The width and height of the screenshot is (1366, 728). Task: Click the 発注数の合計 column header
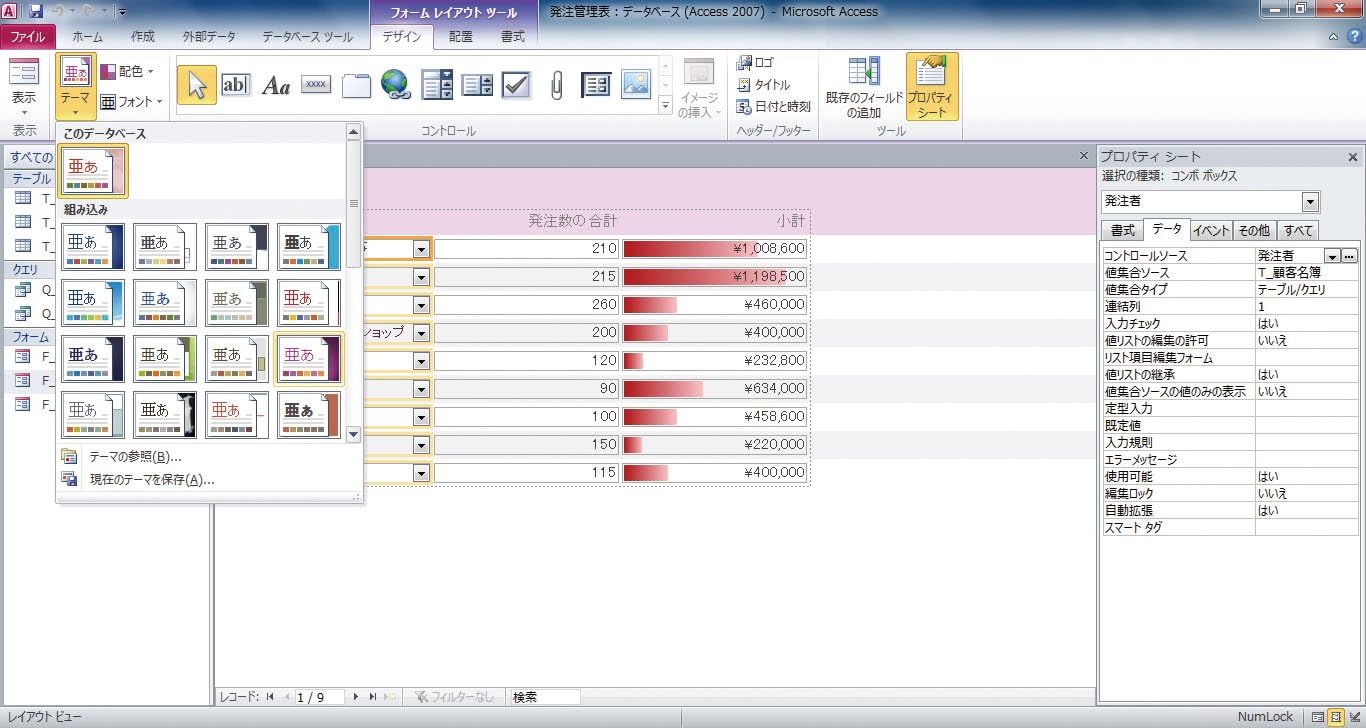(x=572, y=220)
